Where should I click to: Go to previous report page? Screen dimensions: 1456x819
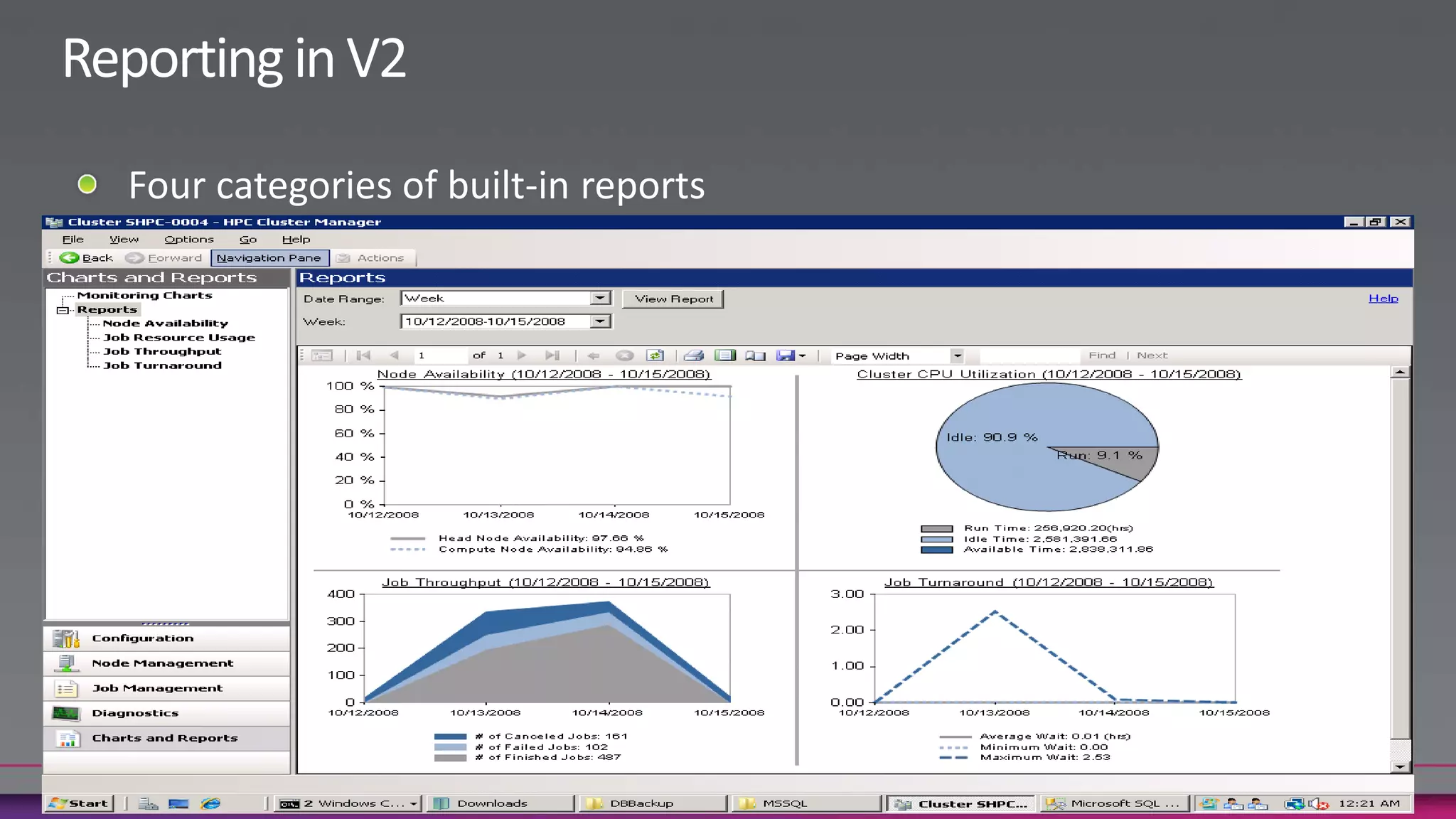click(395, 355)
